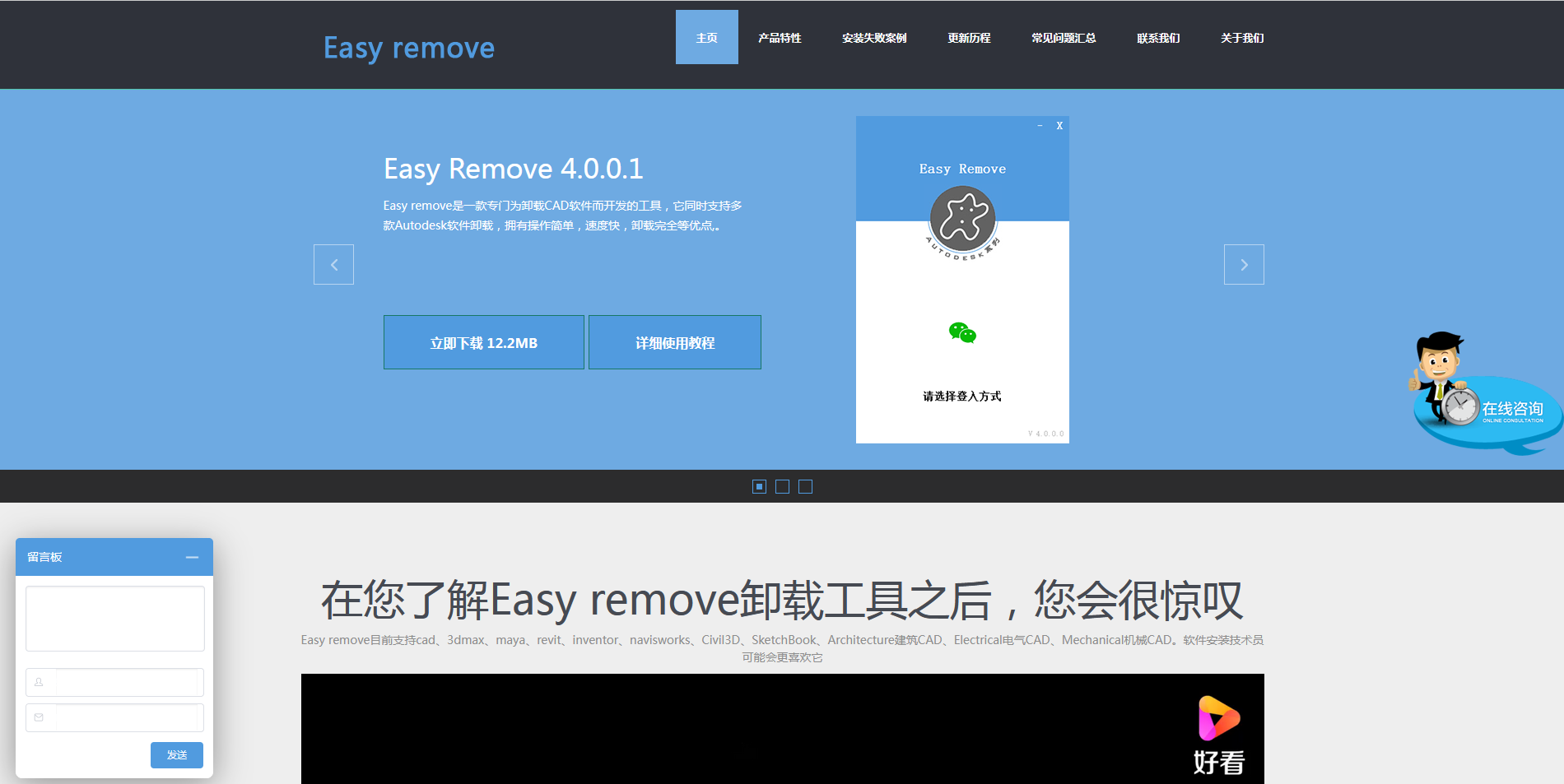Click the black video player area

coord(782,729)
